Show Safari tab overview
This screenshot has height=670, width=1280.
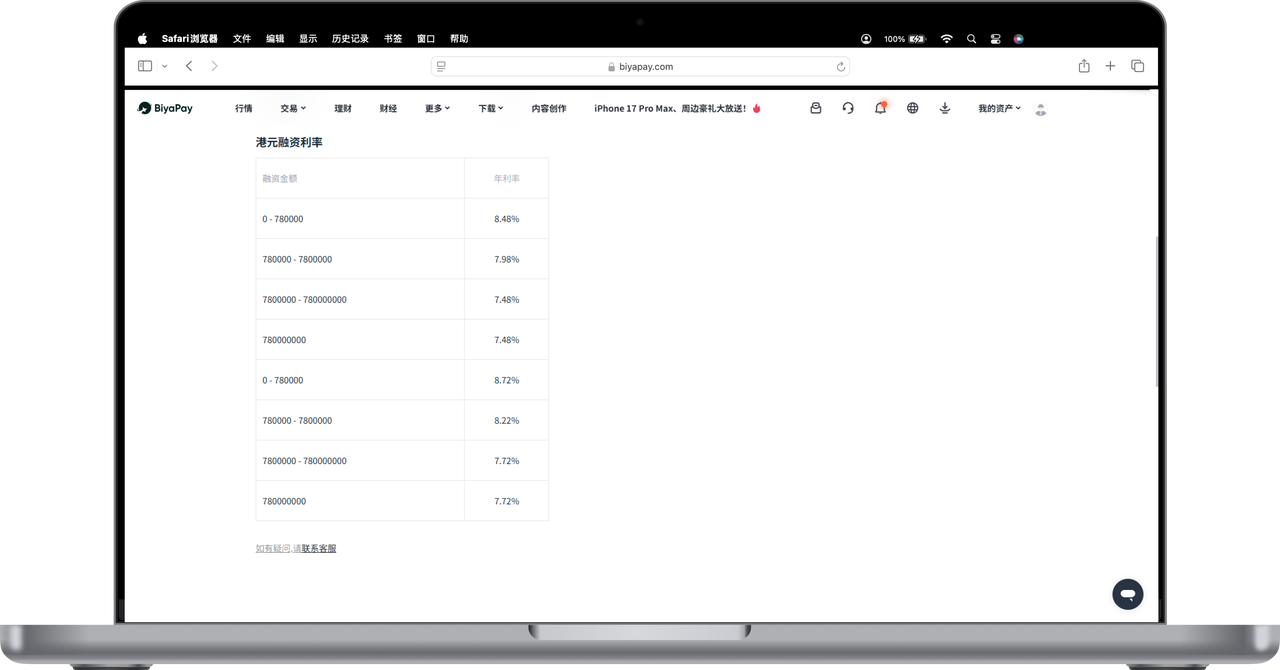1137,66
